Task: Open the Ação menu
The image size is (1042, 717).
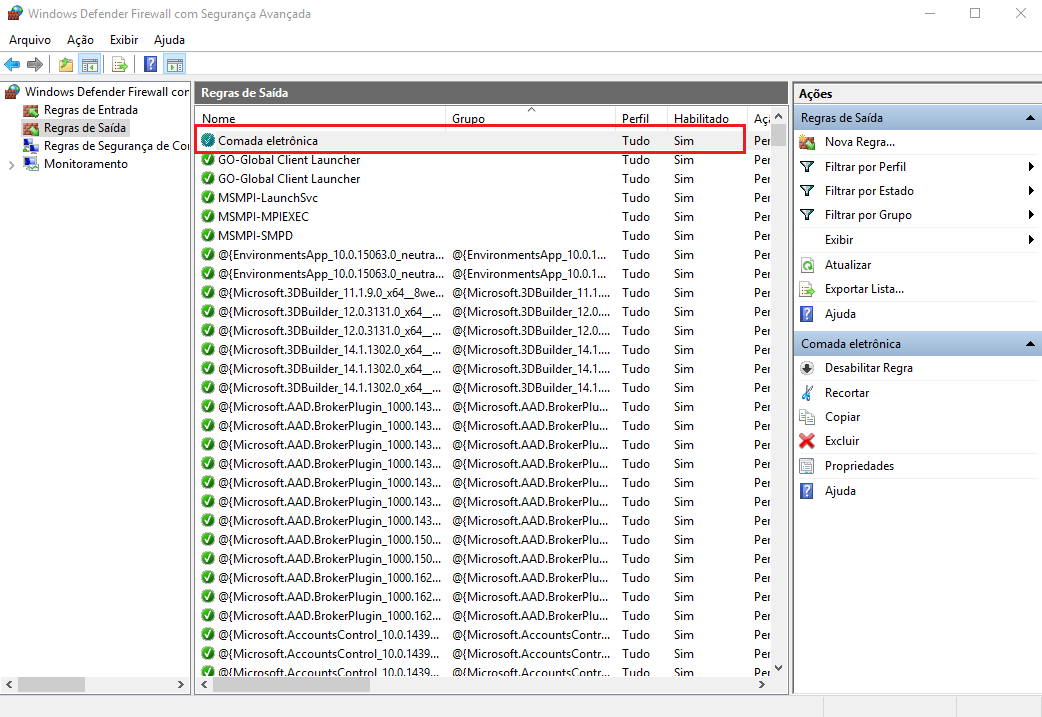Action: 80,40
